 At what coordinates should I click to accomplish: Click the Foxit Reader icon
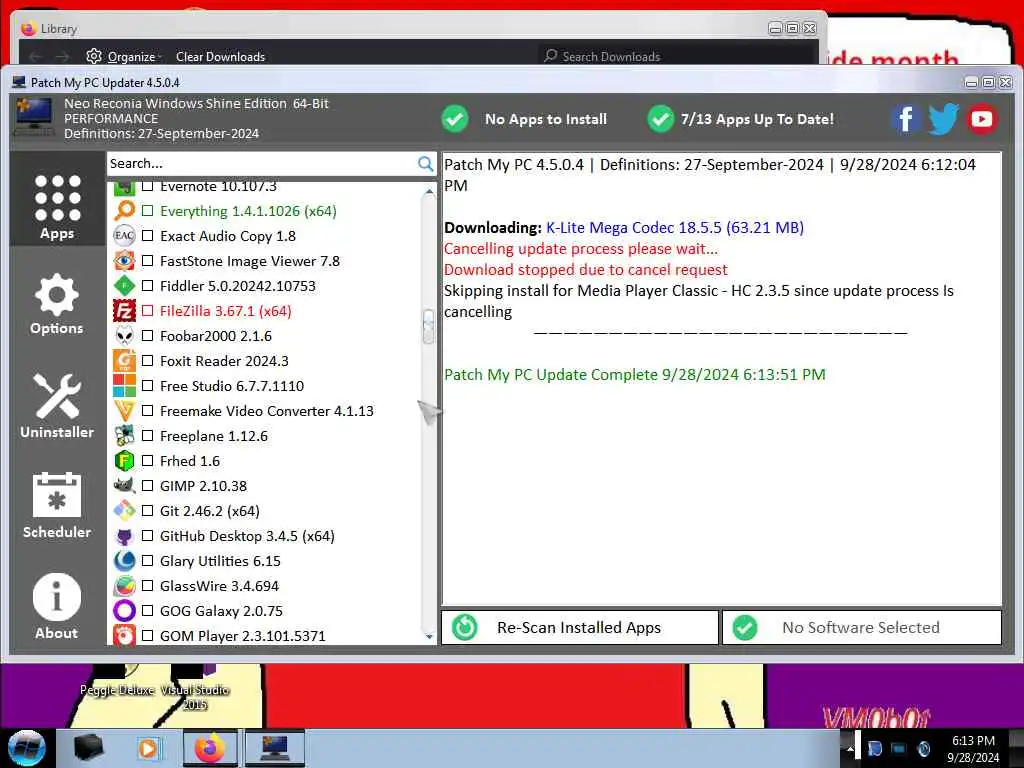pyautogui.click(x=124, y=360)
